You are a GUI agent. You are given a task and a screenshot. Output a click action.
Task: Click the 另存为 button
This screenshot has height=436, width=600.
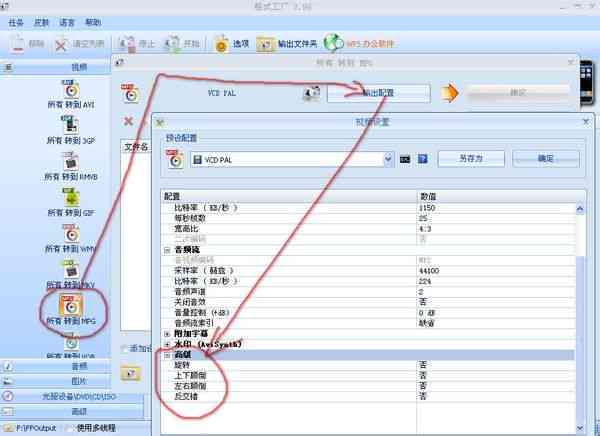471,158
